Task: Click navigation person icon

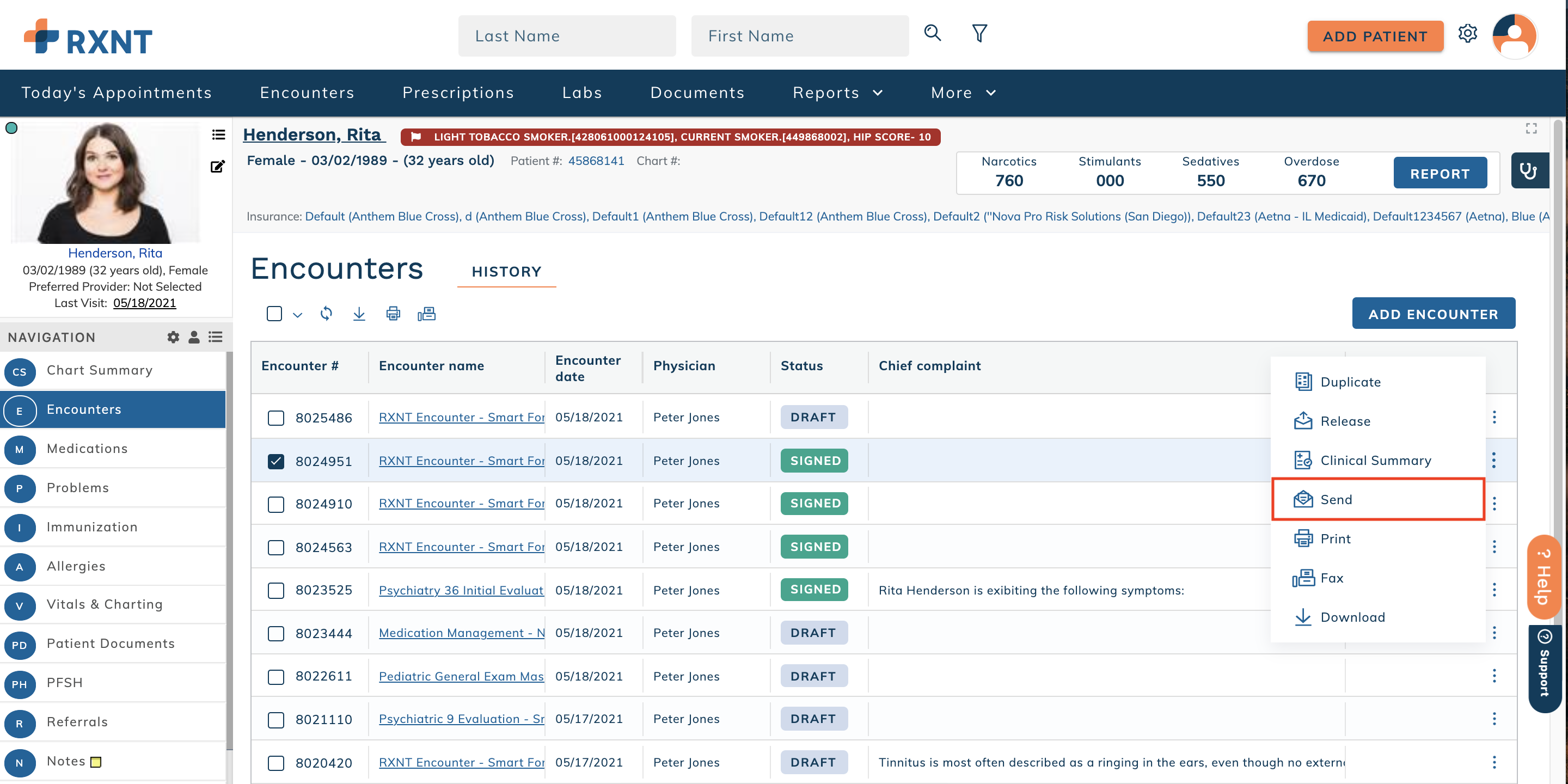Action: click(194, 337)
